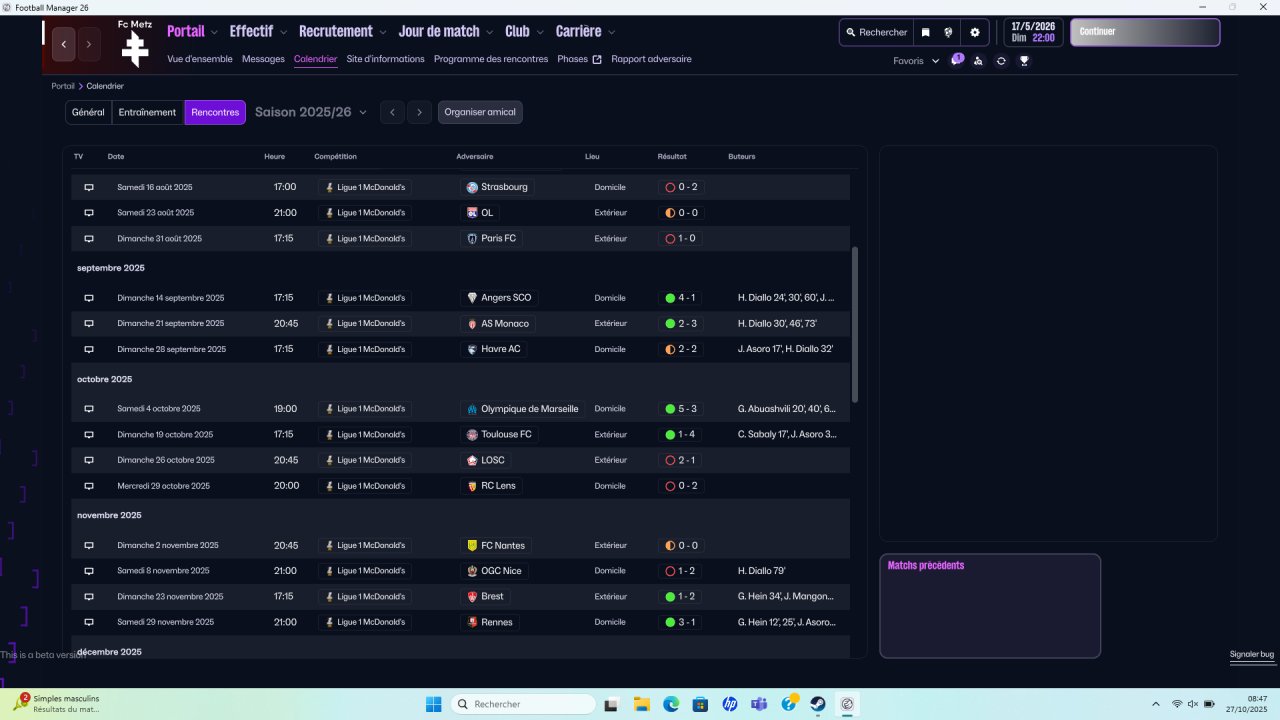
Task: Expand the Jour de match menu
Action: pos(445,31)
